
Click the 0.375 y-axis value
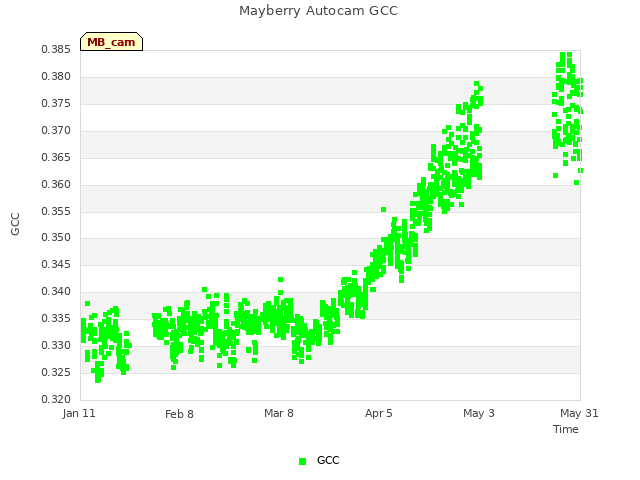pyautogui.click(x=56, y=104)
